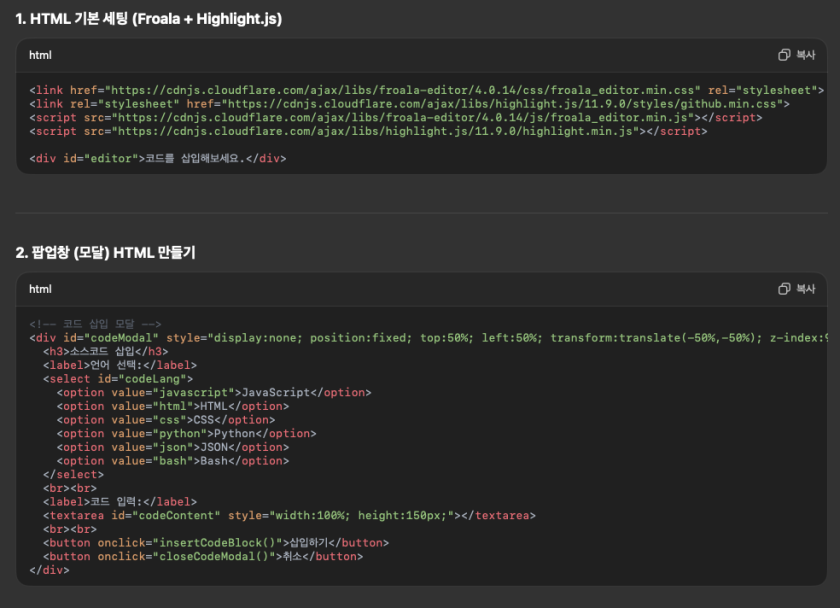Screen dimensions: 840x608
Task: Select the froala_editor.min.js script line
Action: [x=395, y=117]
